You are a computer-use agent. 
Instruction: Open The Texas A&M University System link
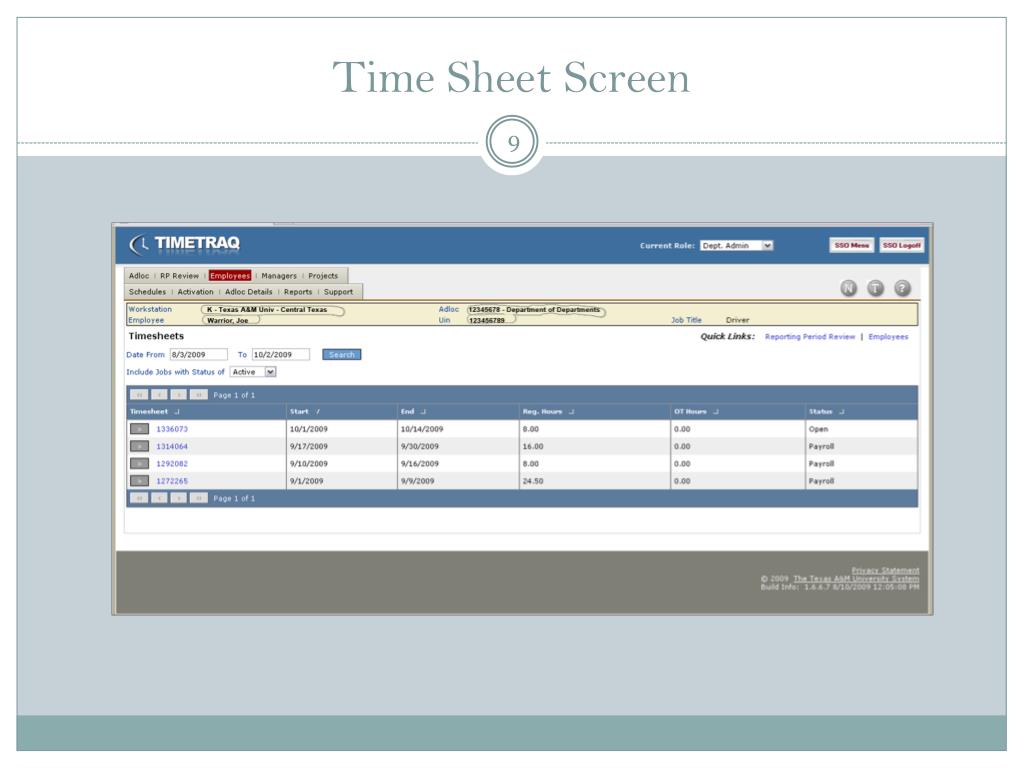(x=856, y=579)
